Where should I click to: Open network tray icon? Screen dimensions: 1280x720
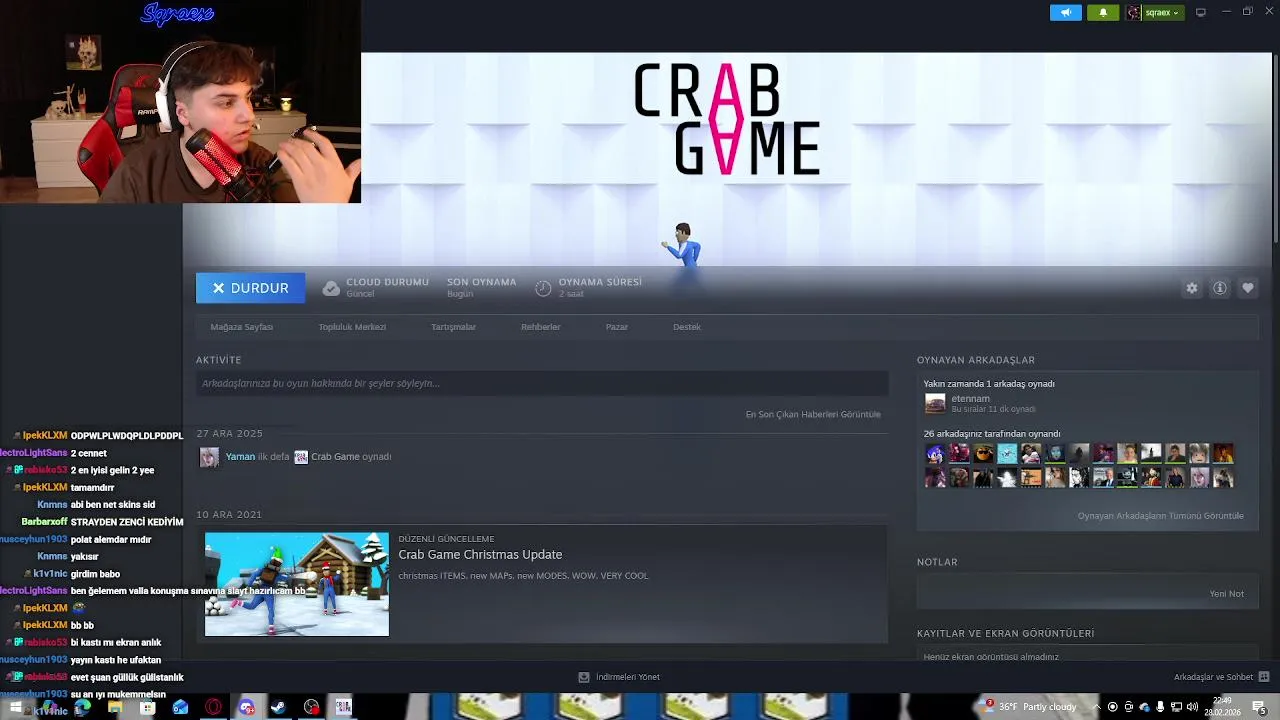[x=1176, y=707]
